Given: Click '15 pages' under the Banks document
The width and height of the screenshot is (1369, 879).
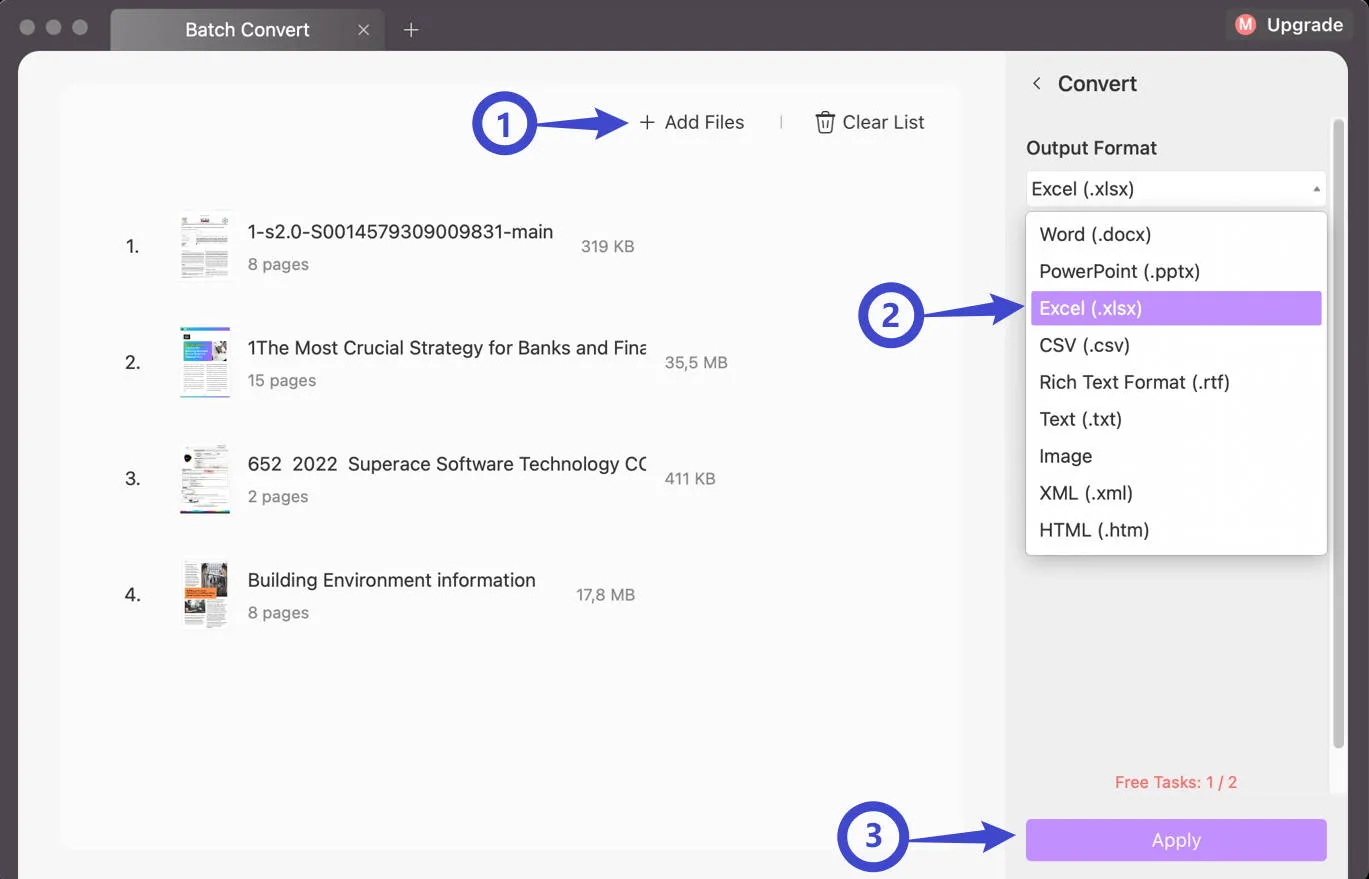Looking at the screenshot, I should [282, 380].
